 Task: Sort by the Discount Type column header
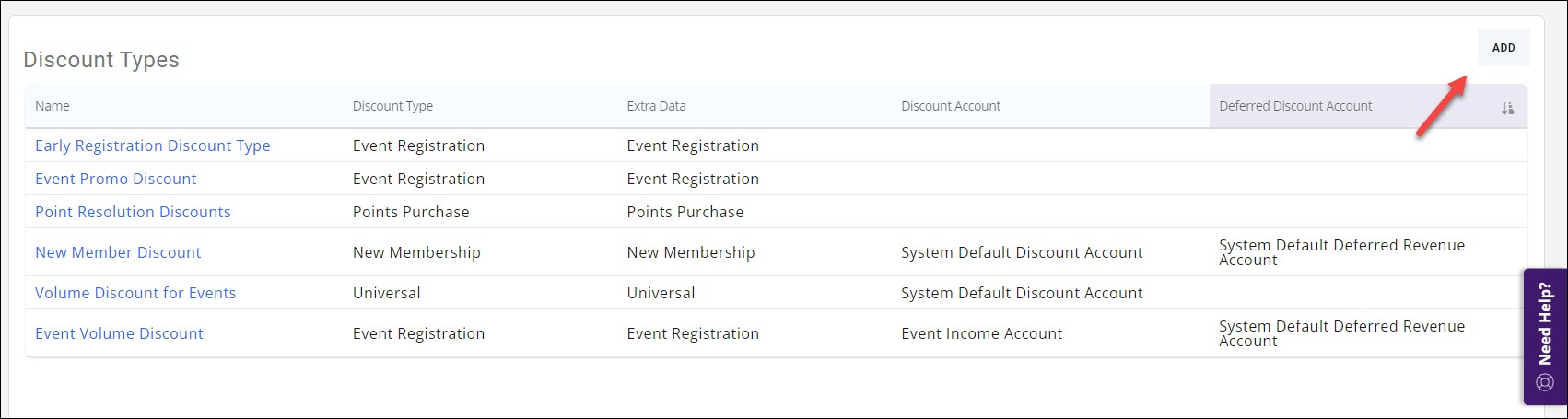click(392, 106)
